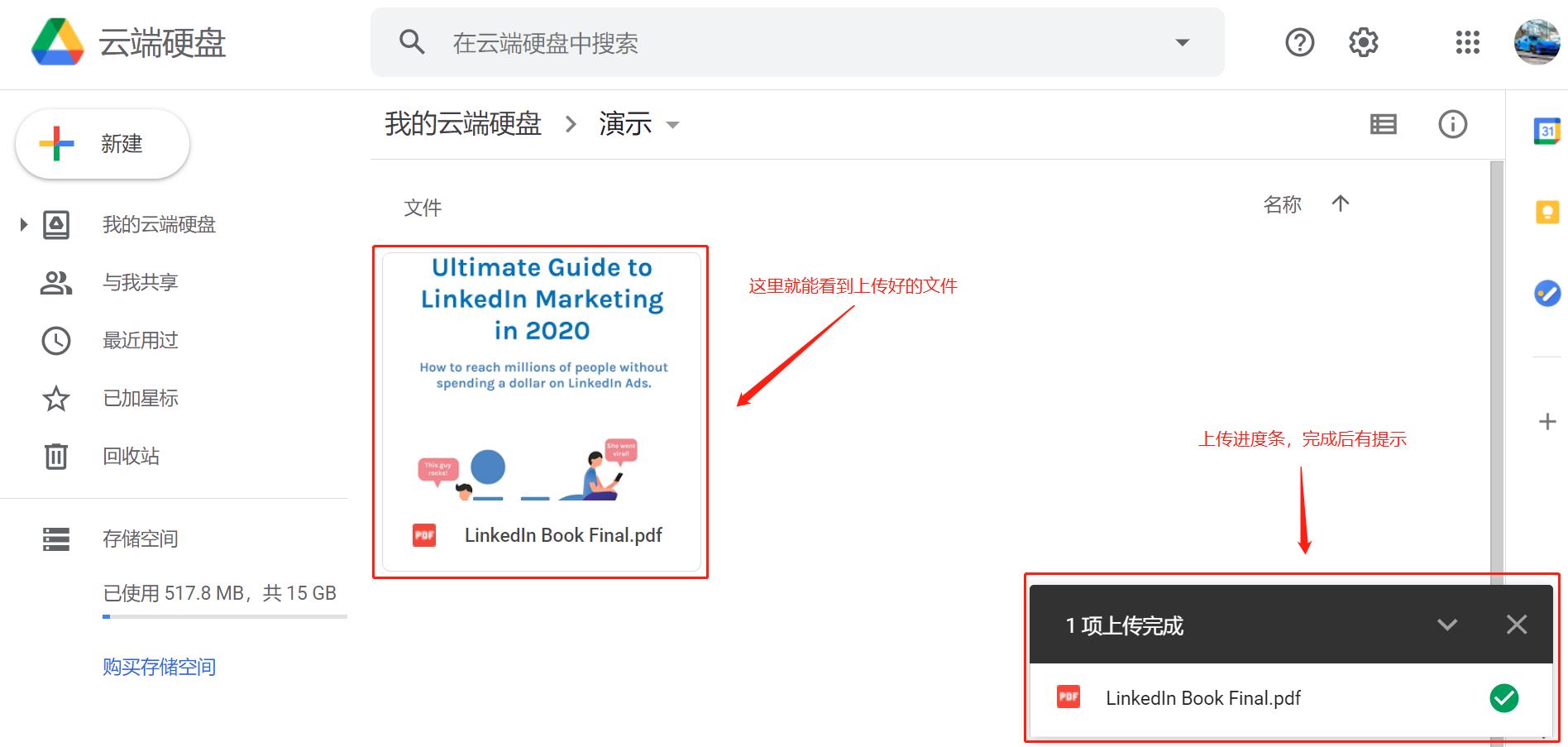Viewport: 1568px width, 747px height.
Task: Click the 购买存储空间 link
Action: (x=159, y=667)
